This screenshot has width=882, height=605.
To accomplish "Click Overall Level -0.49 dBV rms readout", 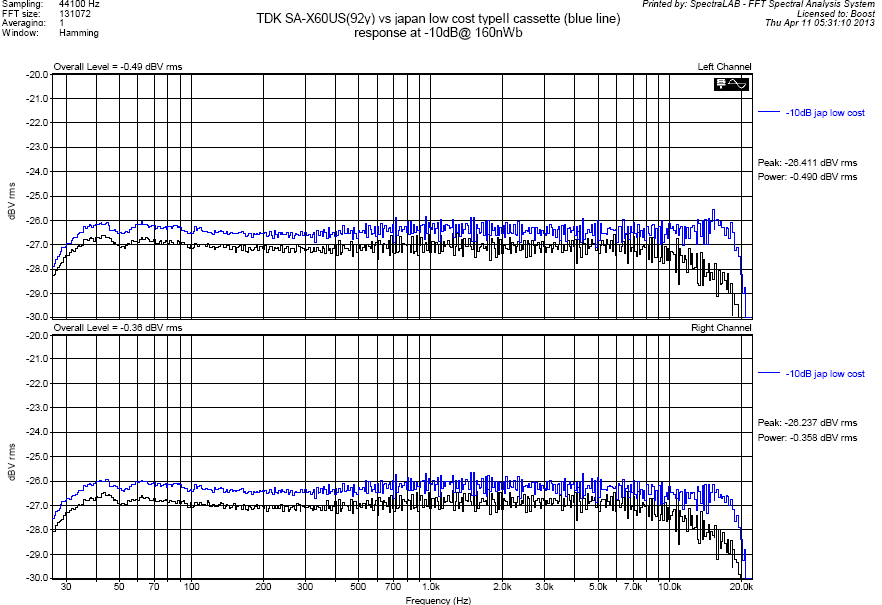I will point(118,67).
